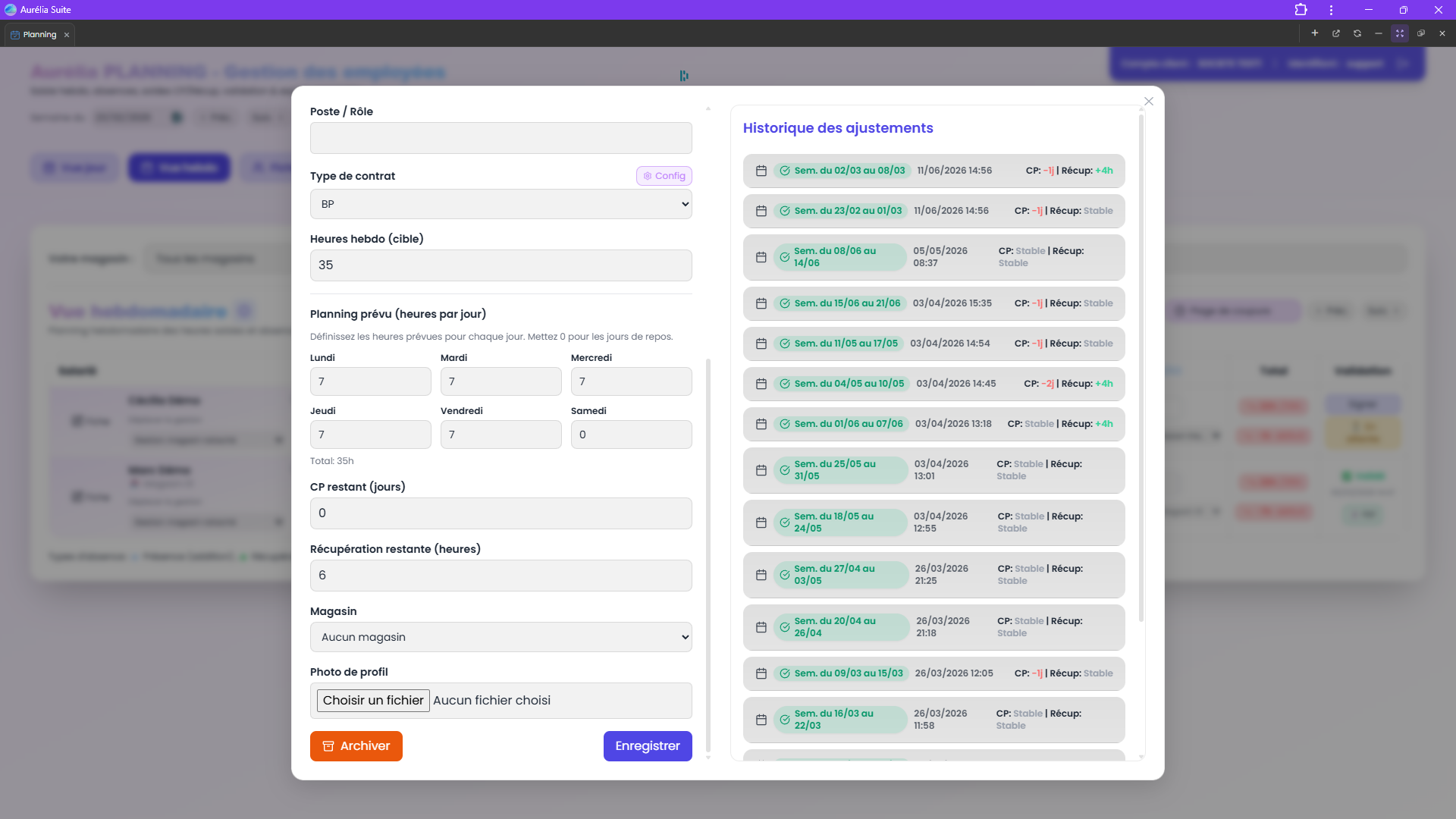Add a new tab with plus icon

(1315, 33)
